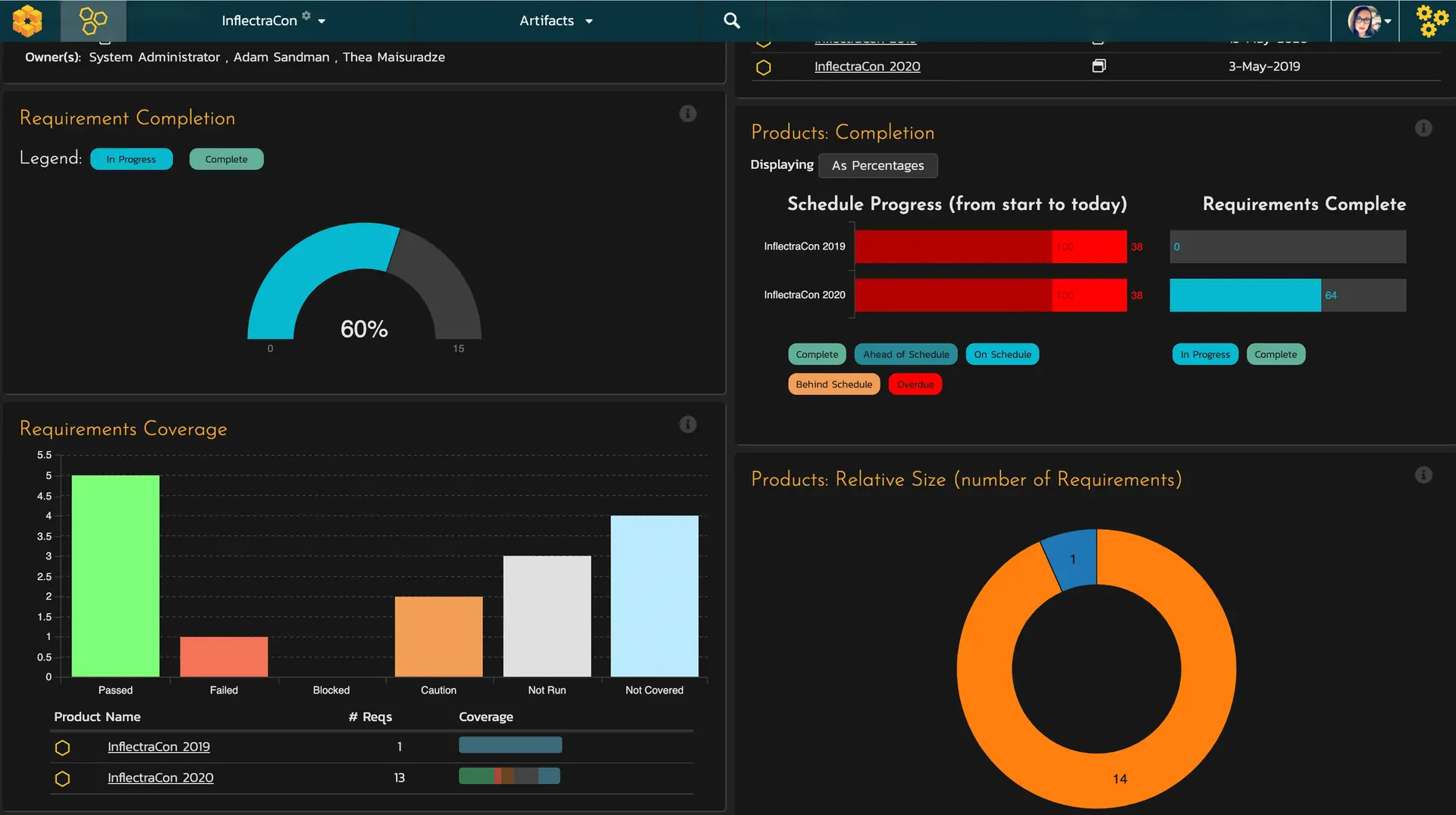Open the program workspace honeycomb icon
The width and height of the screenshot is (1456, 815).
tap(93, 20)
